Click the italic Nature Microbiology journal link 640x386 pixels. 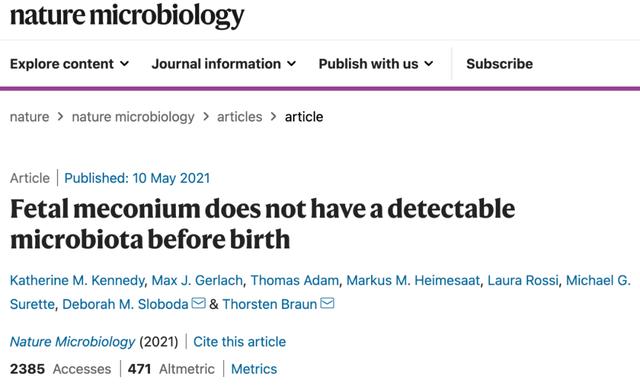coord(72,342)
